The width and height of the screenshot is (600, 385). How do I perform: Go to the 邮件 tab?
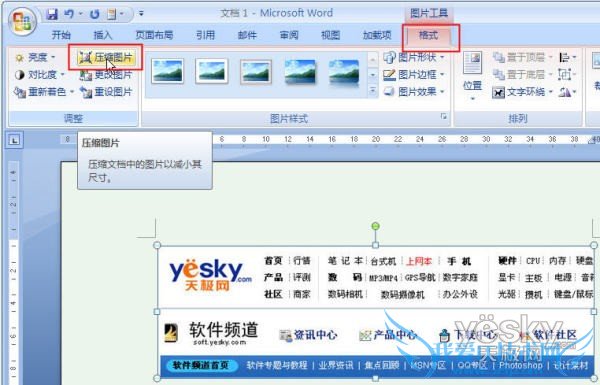247,35
